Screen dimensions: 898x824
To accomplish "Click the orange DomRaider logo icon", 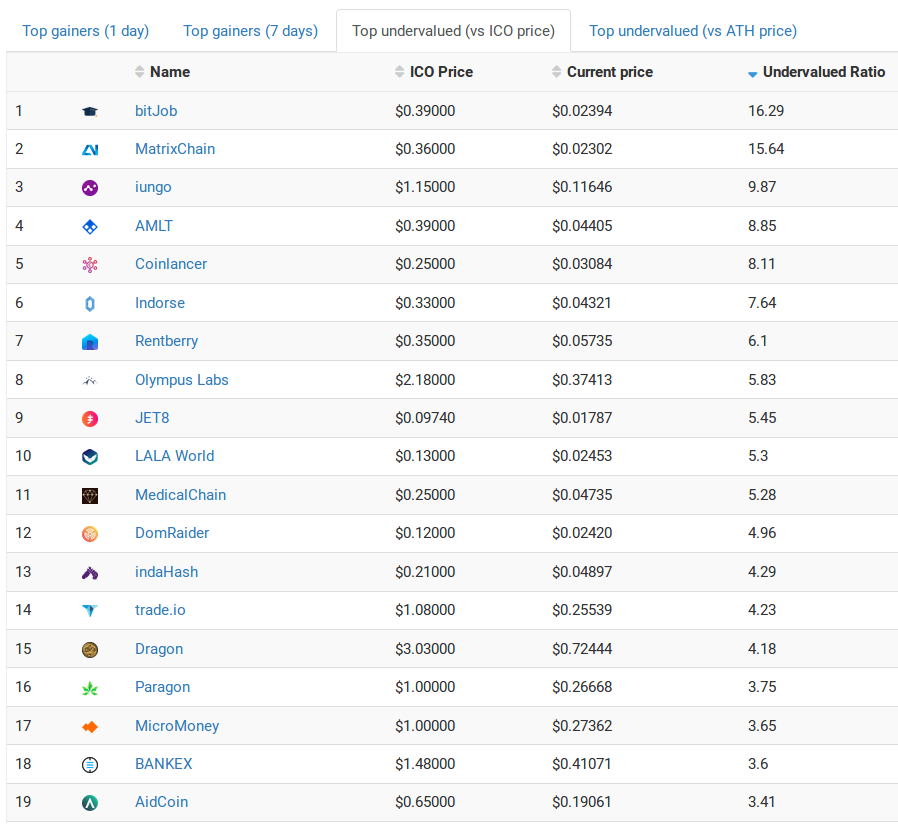I will [90, 534].
